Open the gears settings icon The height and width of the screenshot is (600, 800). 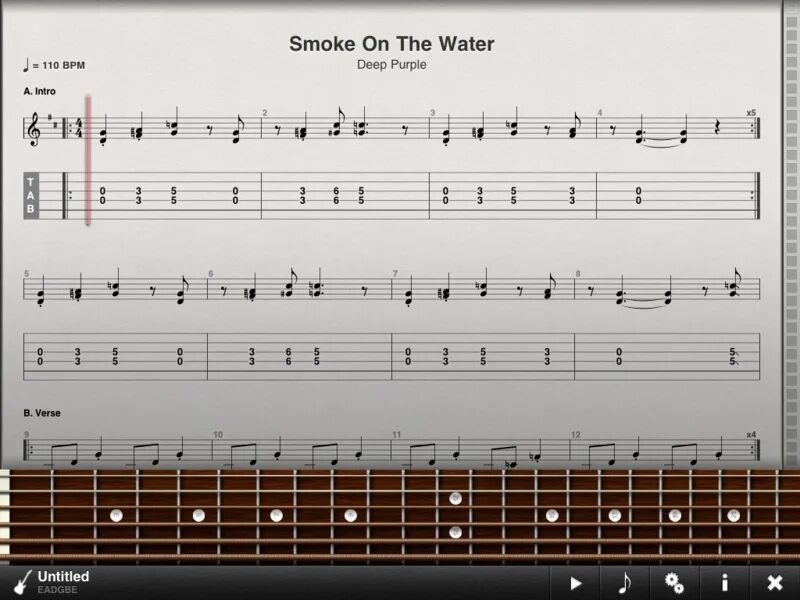point(674,583)
